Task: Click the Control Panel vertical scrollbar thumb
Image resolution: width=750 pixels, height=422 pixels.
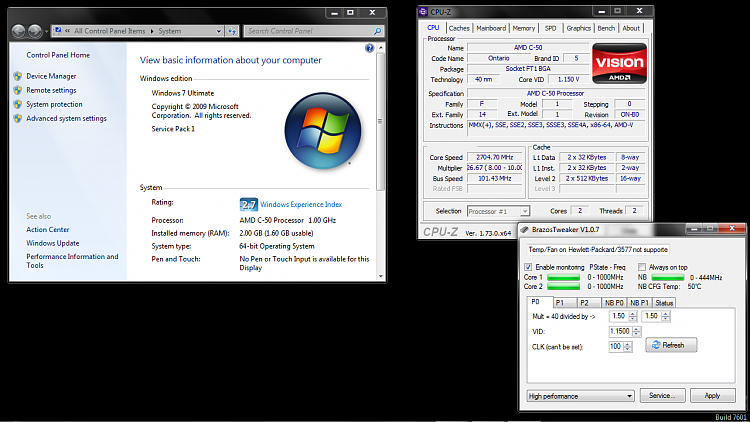Action: pos(381,122)
